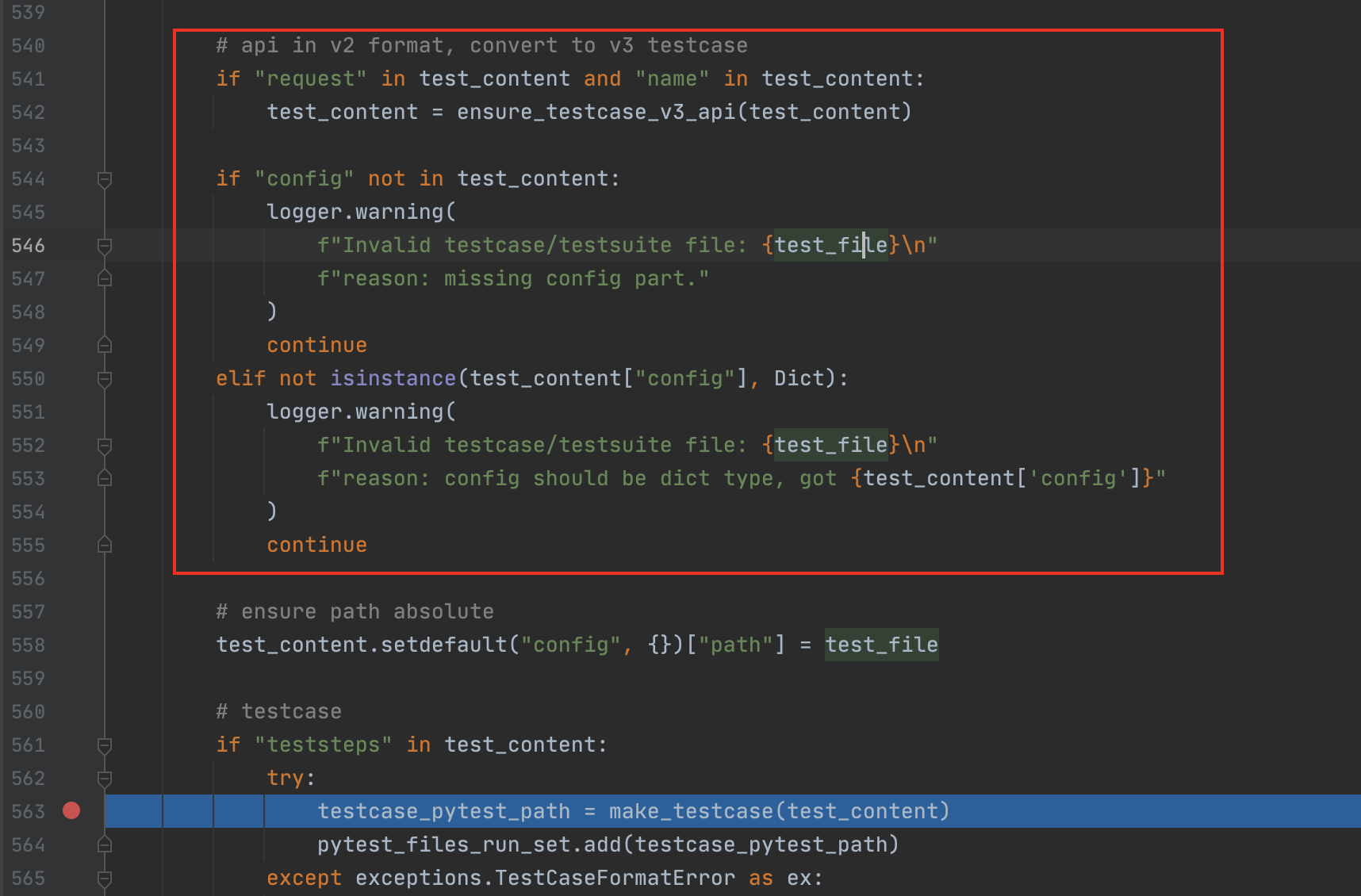Click the comment '# ensure path absolute'

[x=355, y=611]
